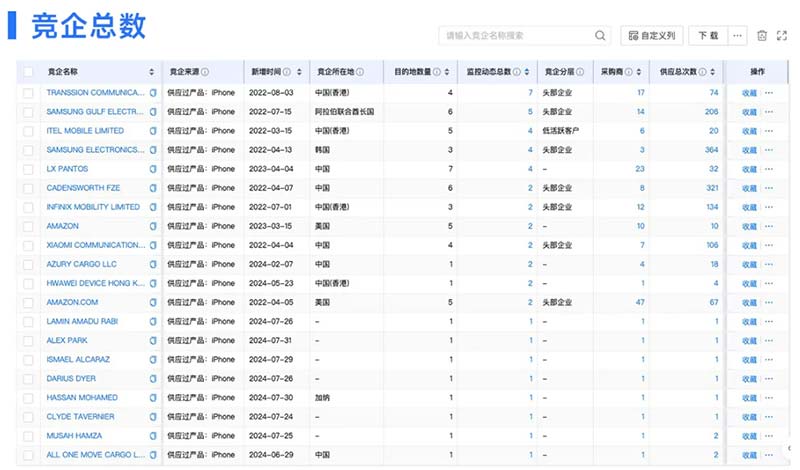The height and width of the screenshot is (470, 800).
Task: Info icon next to 新增时间 header
Action: [x=287, y=72]
